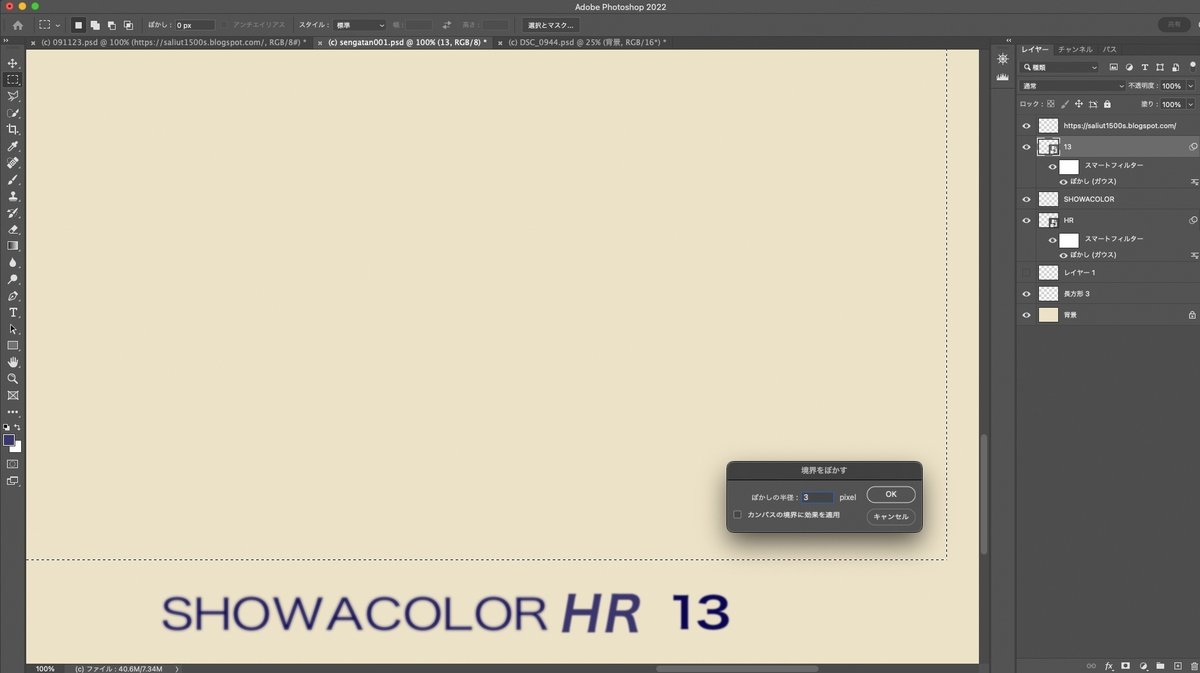Select the Zoom magnifier tool
This screenshot has width=1200, height=673.
coord(13,379)
